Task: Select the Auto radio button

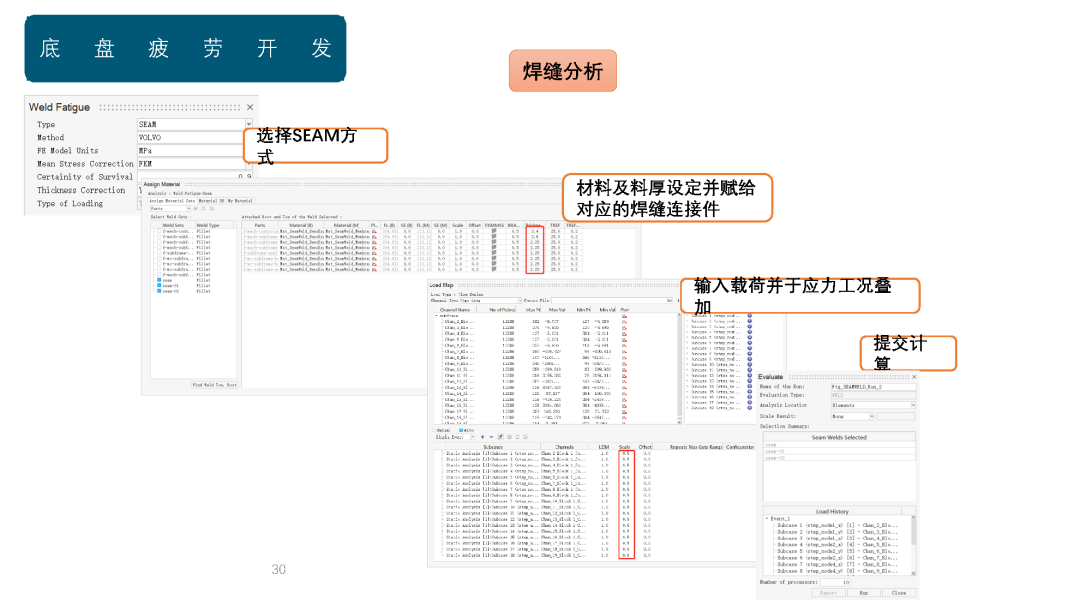Action: 461,431
